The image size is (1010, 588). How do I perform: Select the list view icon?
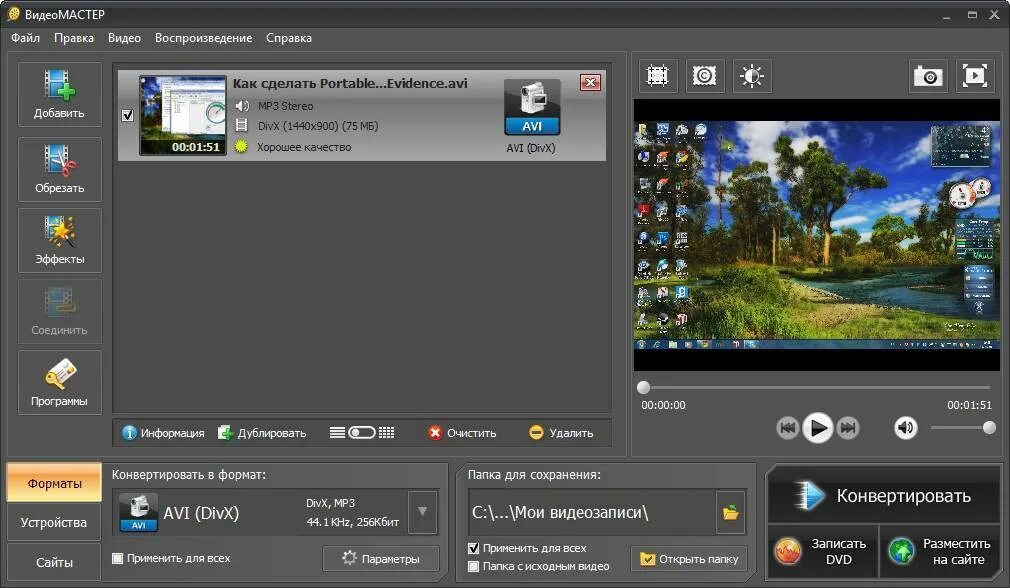[x=337, y=432]
